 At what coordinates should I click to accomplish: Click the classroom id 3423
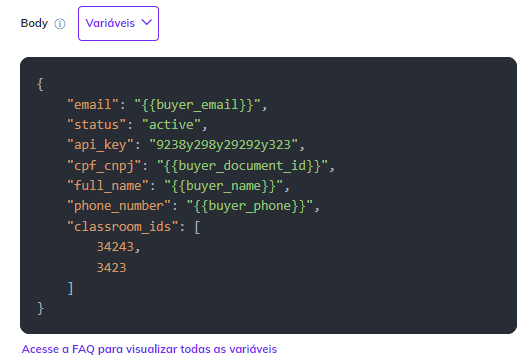click(112, 268)
